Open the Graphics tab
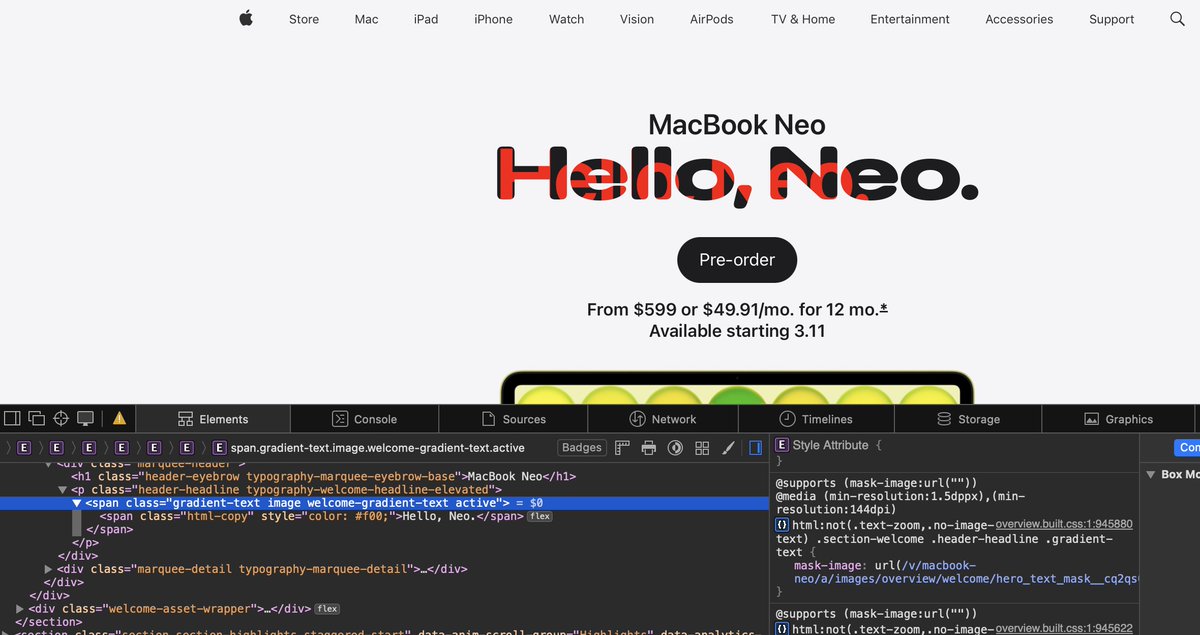This screenshot has width=1200, height=635. point(1117,419)
